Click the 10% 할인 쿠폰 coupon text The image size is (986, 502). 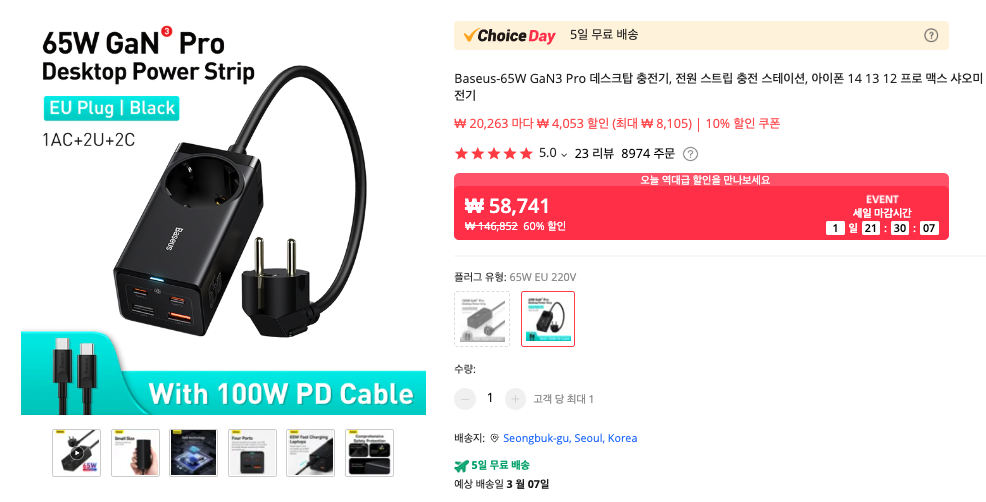click(x=743, y=123)
